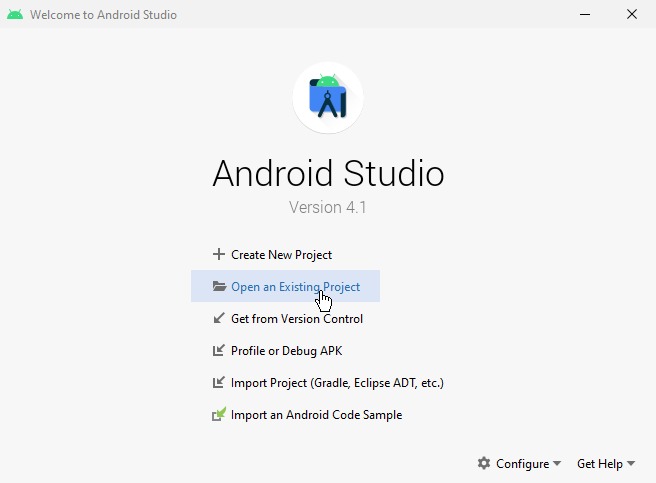
Task: Click the Android Studio logo
Action: 328,97
